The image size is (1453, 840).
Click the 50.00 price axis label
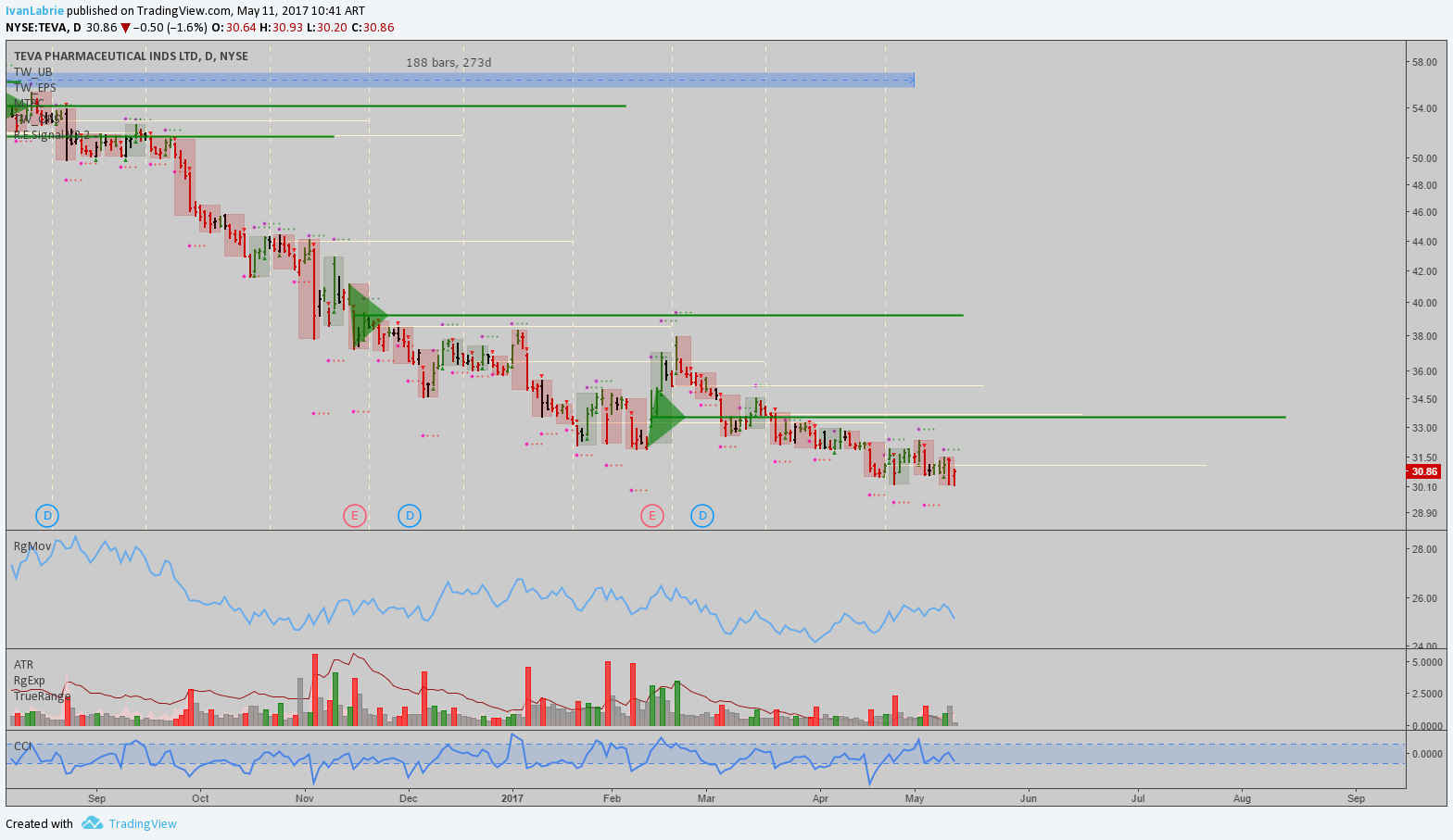click(x=1424, y=158)
